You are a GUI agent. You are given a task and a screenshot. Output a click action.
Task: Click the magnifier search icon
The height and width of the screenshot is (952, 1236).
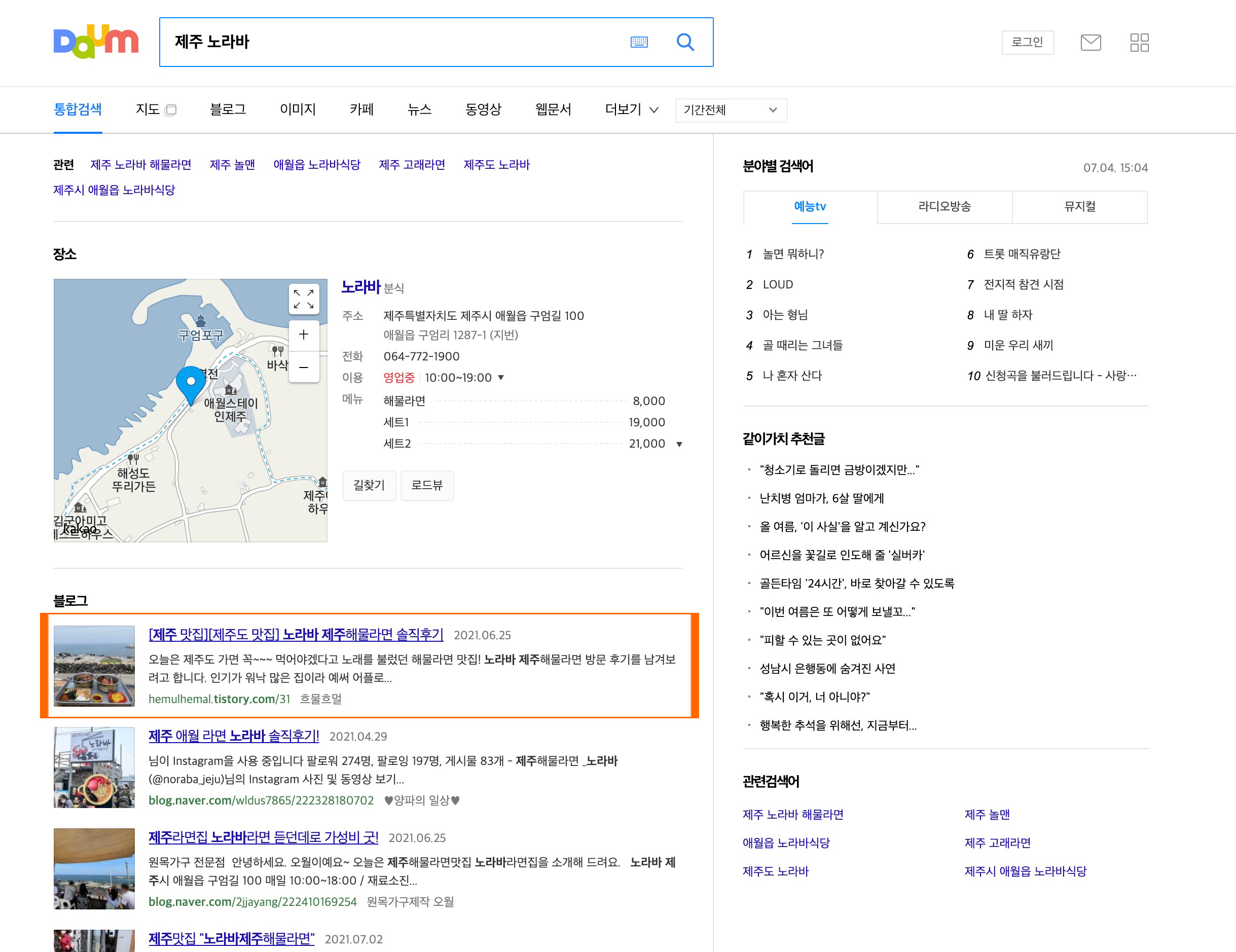tap(685, 42)
